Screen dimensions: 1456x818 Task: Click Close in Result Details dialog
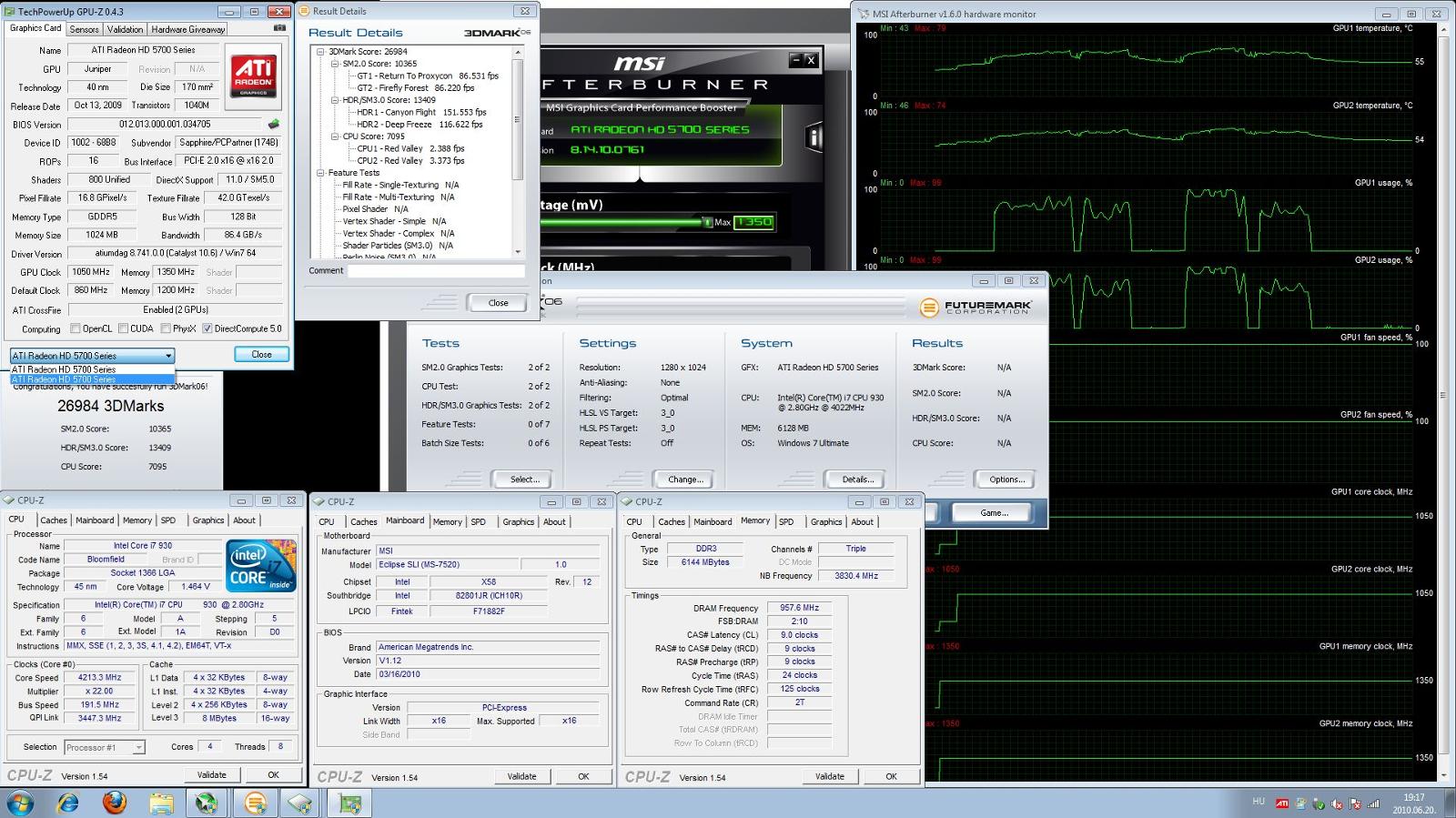(x=499, y=303)
